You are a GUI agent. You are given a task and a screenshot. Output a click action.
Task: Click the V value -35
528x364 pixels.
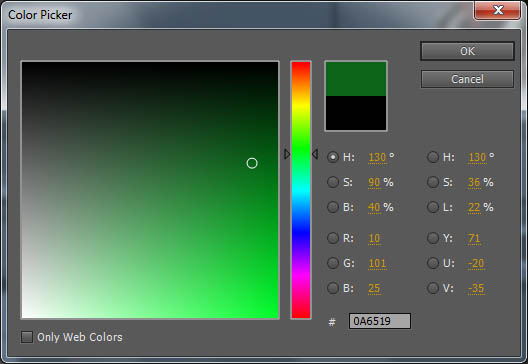click(476, 289)
